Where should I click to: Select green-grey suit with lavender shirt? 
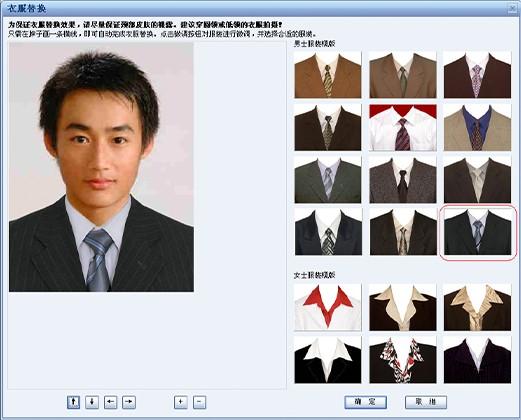click(328, 180)
